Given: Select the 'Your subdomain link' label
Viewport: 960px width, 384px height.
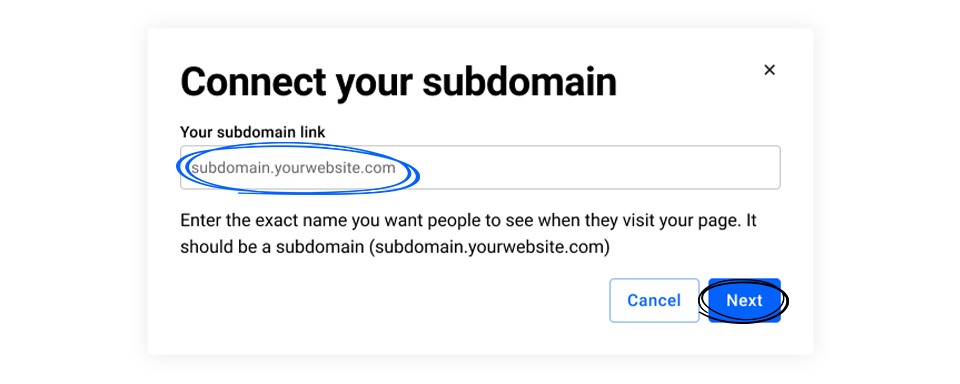Looking at the screenshot, I should tap(253, 132).
